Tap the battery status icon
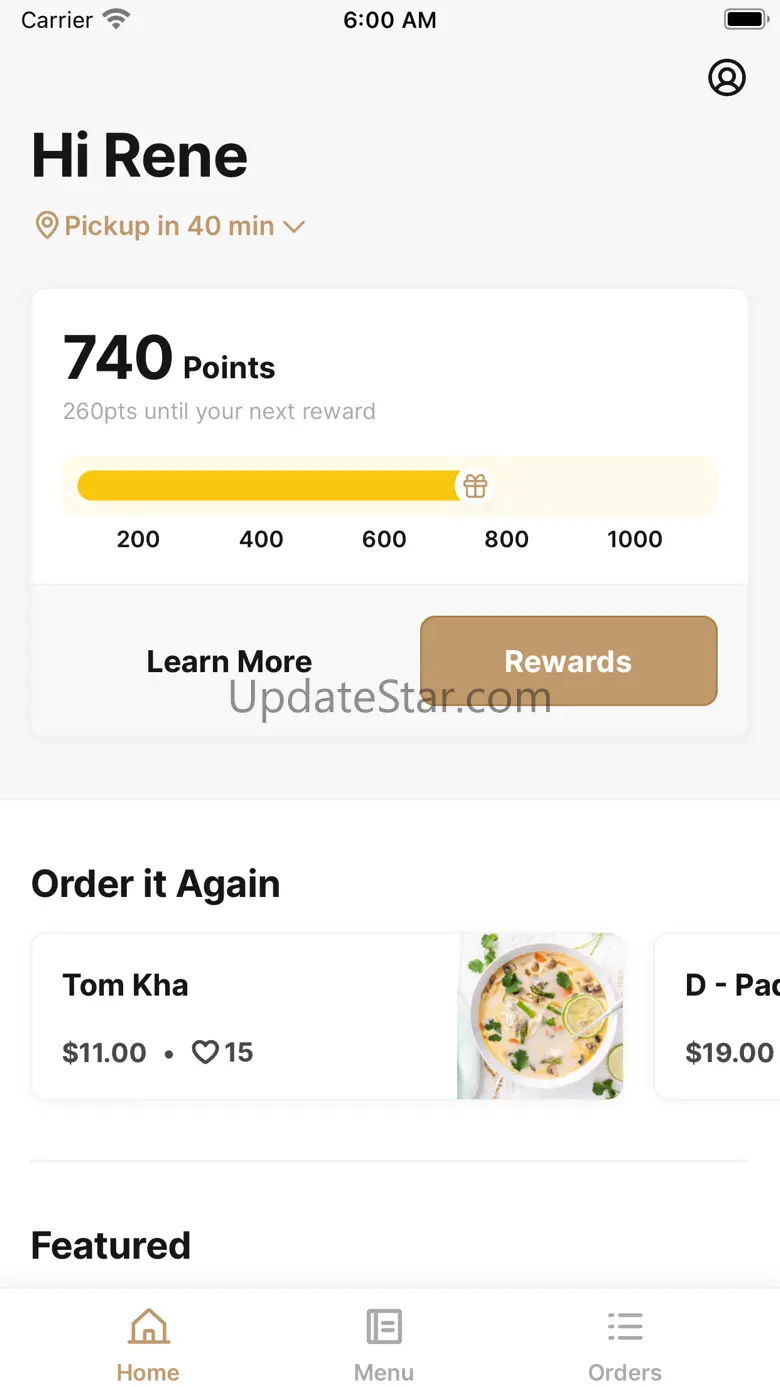The height and width of the screenshot is (1387, 780). 744,20
